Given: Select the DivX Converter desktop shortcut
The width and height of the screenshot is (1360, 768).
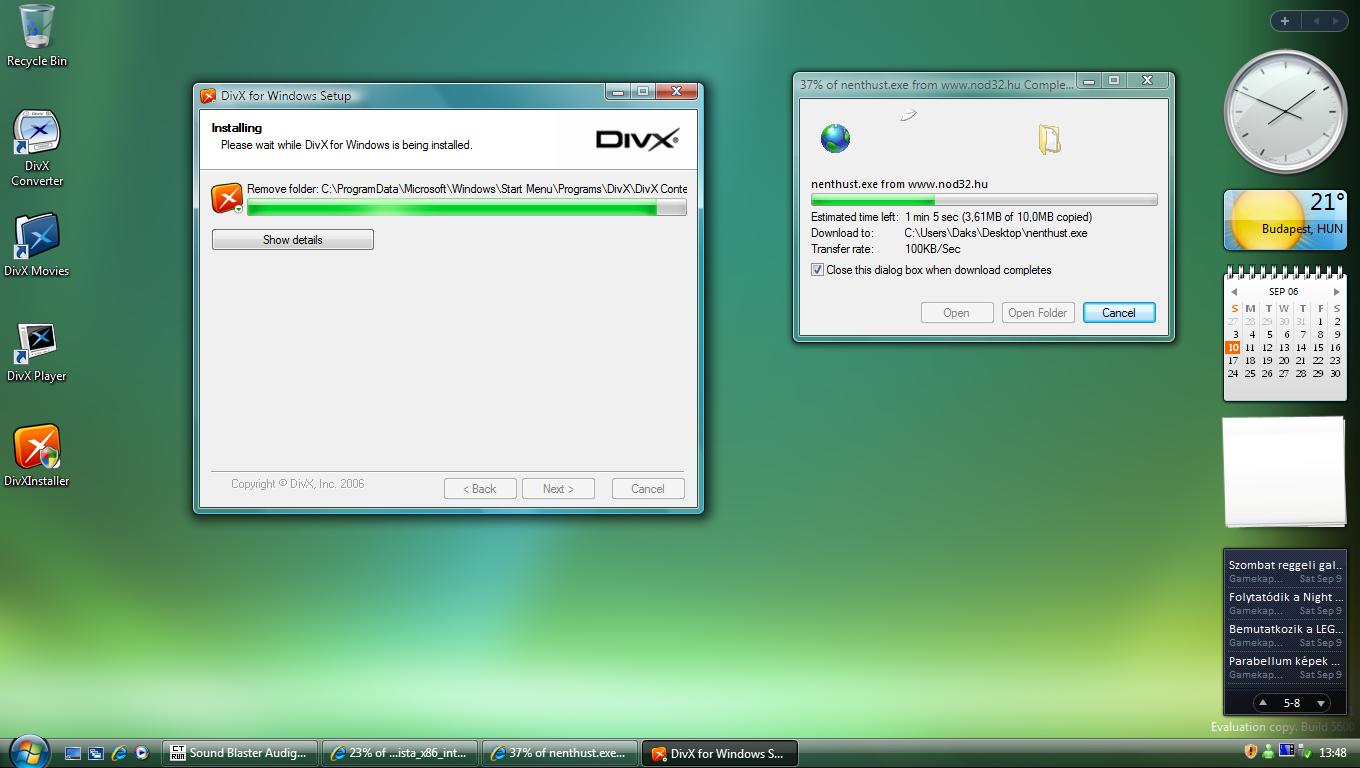Looking at the screenshot, I should (37, 148).
